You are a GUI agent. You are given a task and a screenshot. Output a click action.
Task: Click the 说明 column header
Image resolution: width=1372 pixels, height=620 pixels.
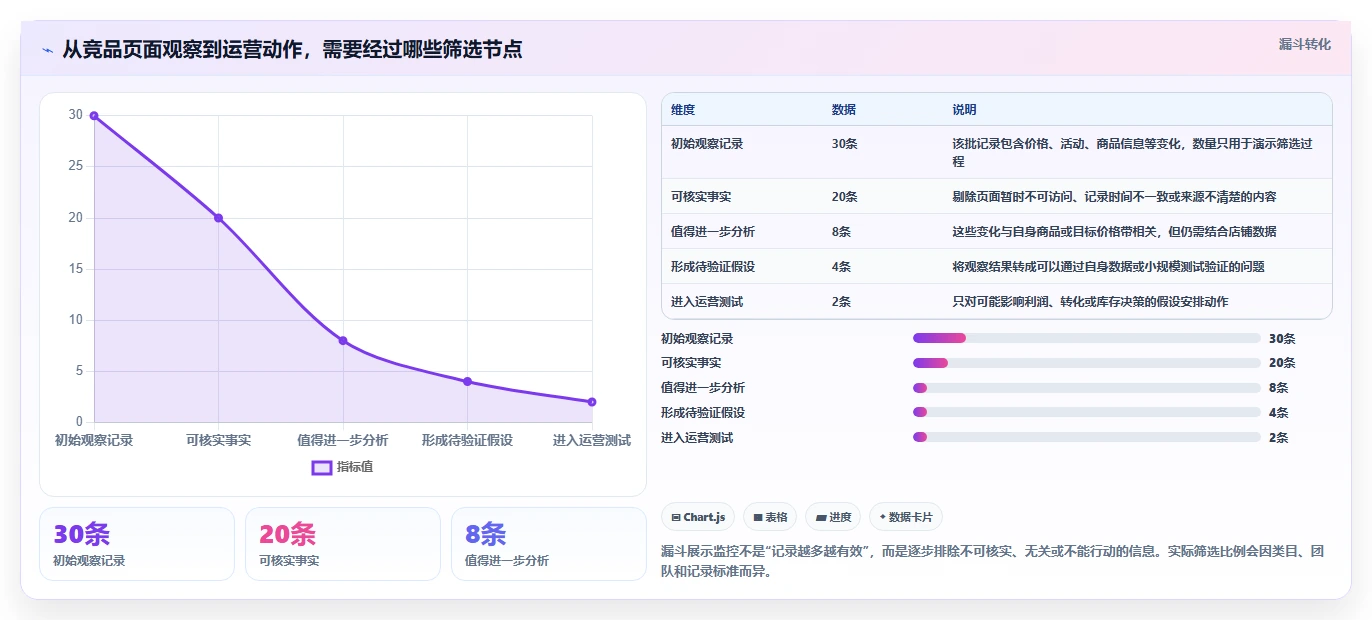click(964, 109)
